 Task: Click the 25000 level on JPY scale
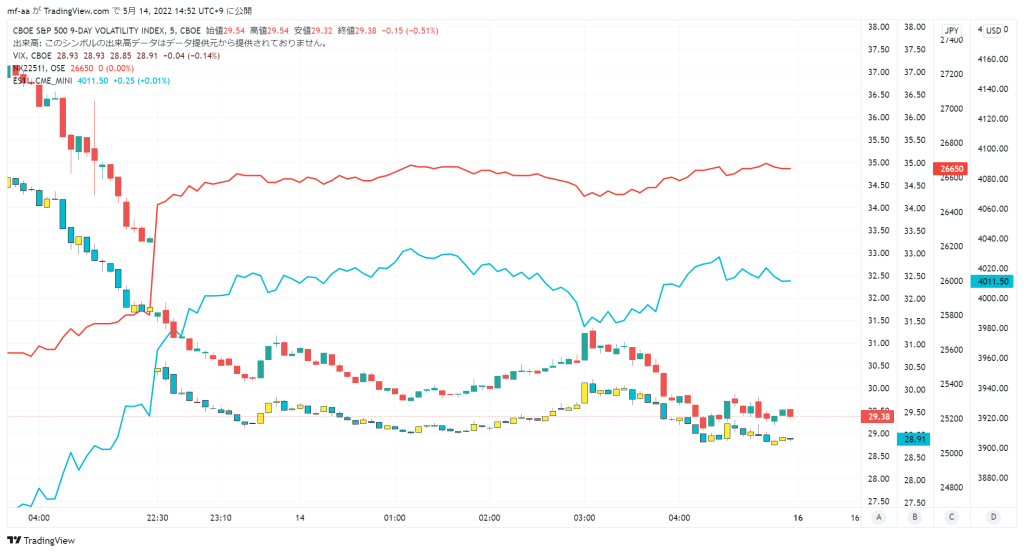point(951,453)
